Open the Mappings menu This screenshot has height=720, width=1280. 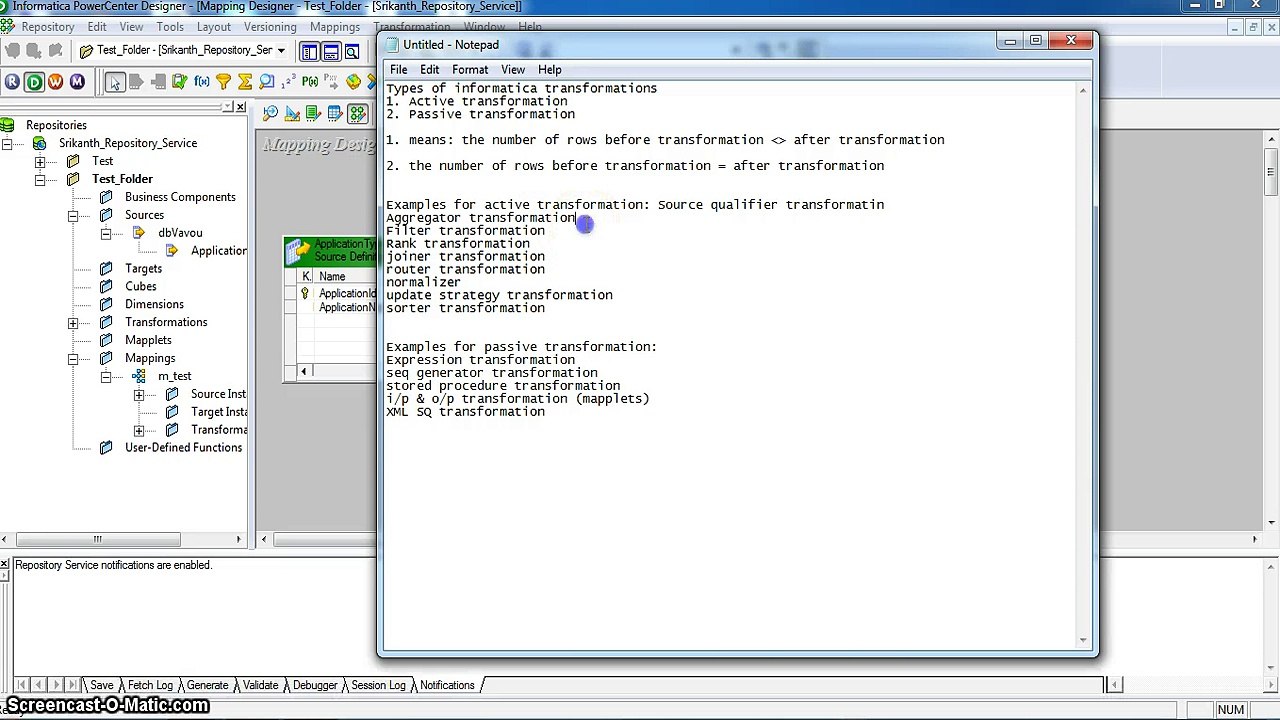[x=335, y=27]
